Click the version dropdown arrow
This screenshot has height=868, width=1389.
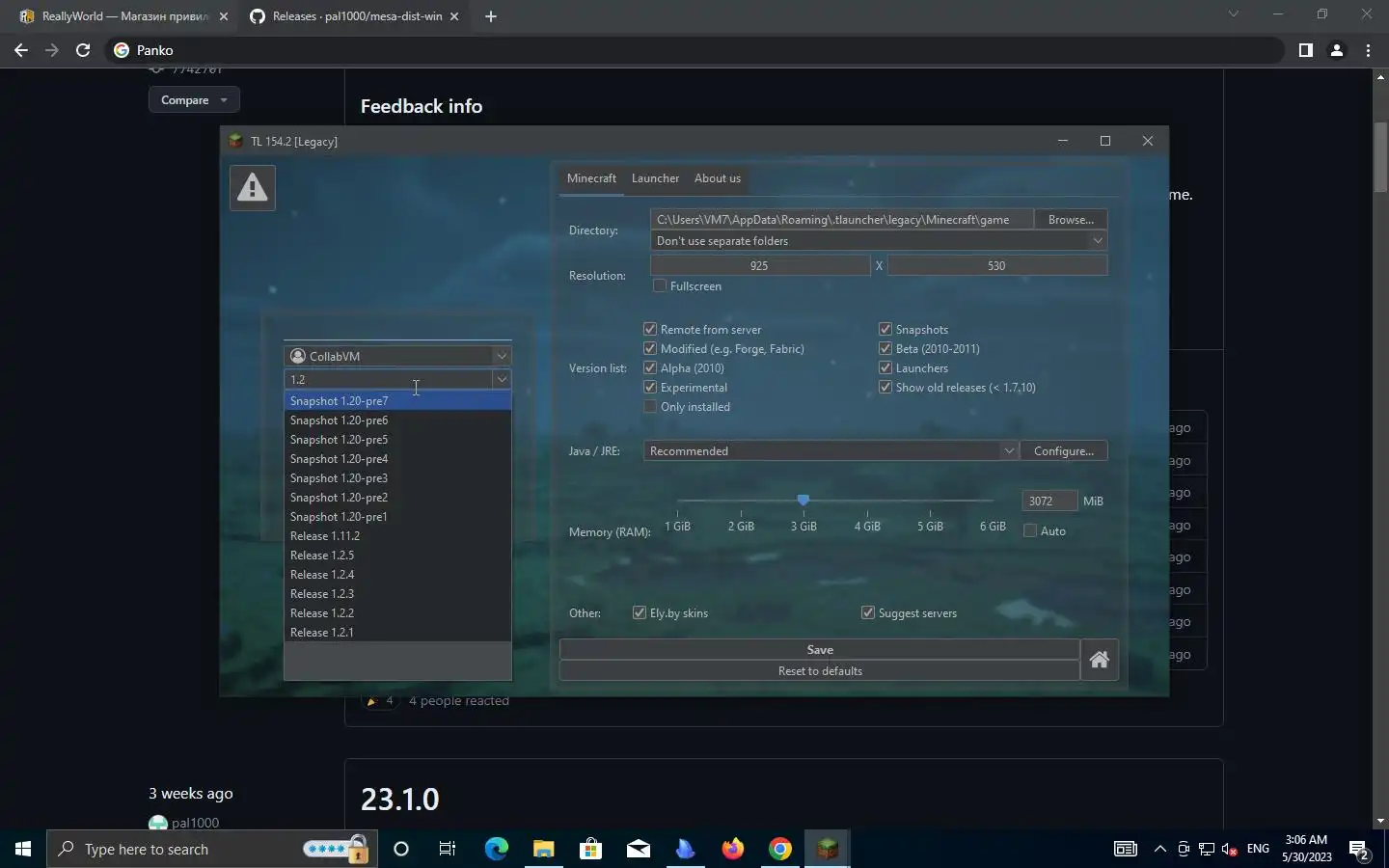(x=502, y=379)
